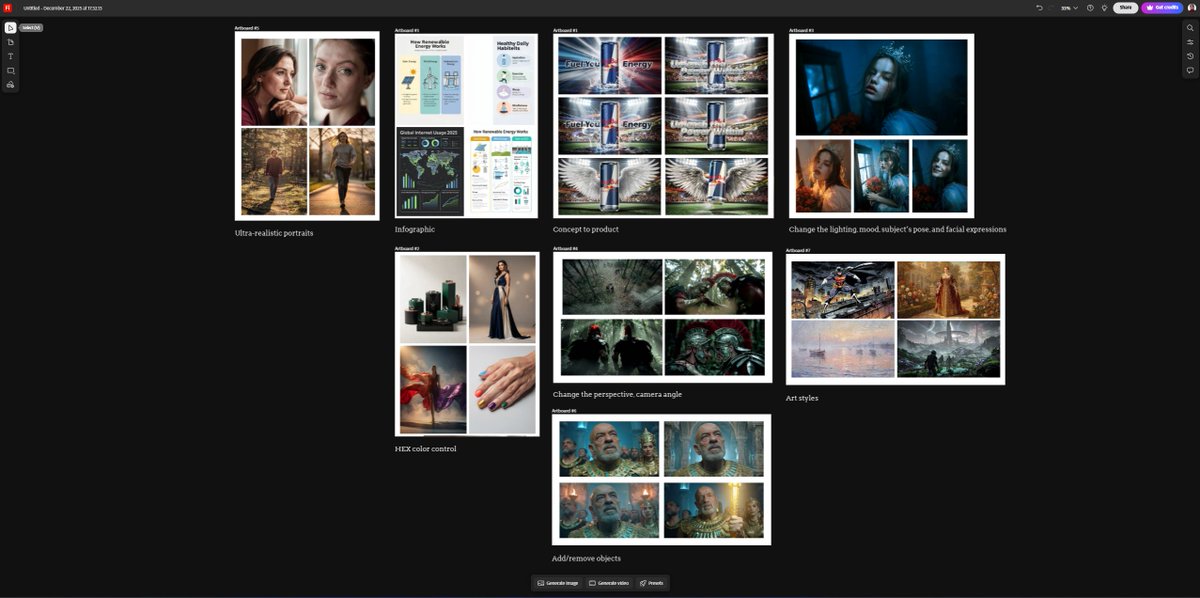The width and height of the screenshot is (1200, 598).
Task: Select the Ultra-realistic portraits artboard thumbnail
Action: [307, 125]
